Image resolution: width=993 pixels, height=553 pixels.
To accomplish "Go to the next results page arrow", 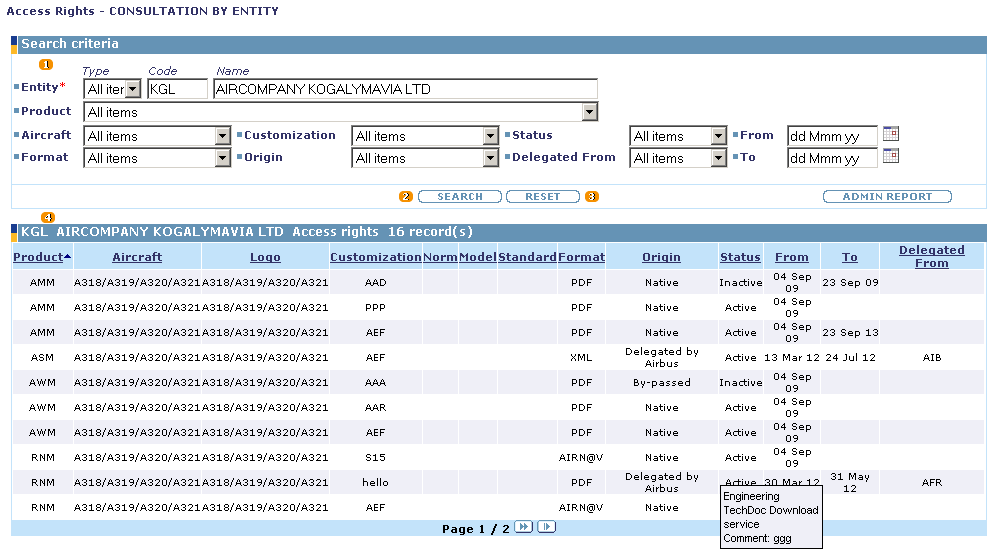I will (523, 527).
